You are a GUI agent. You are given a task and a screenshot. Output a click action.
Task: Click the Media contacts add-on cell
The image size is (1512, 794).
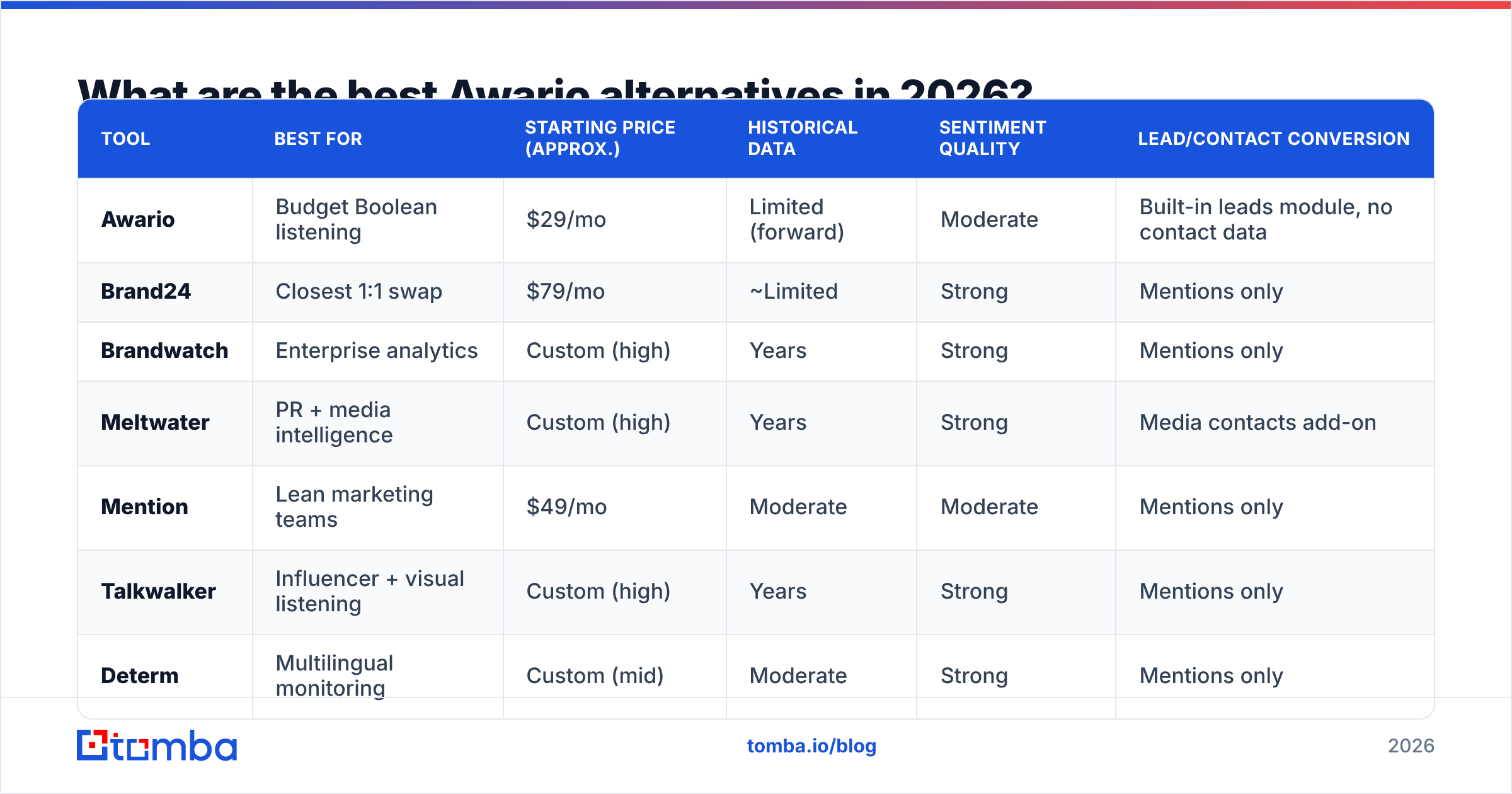(1275, 423)
